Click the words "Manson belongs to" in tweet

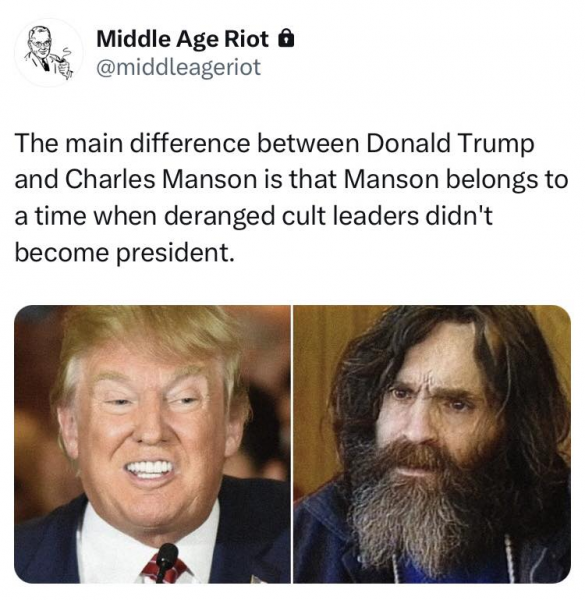tap(456, 180)
